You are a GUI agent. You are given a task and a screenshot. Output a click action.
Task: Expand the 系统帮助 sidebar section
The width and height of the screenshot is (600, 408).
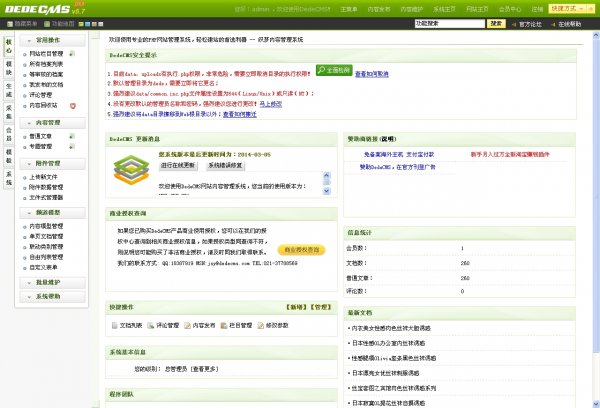coord(52,297)
